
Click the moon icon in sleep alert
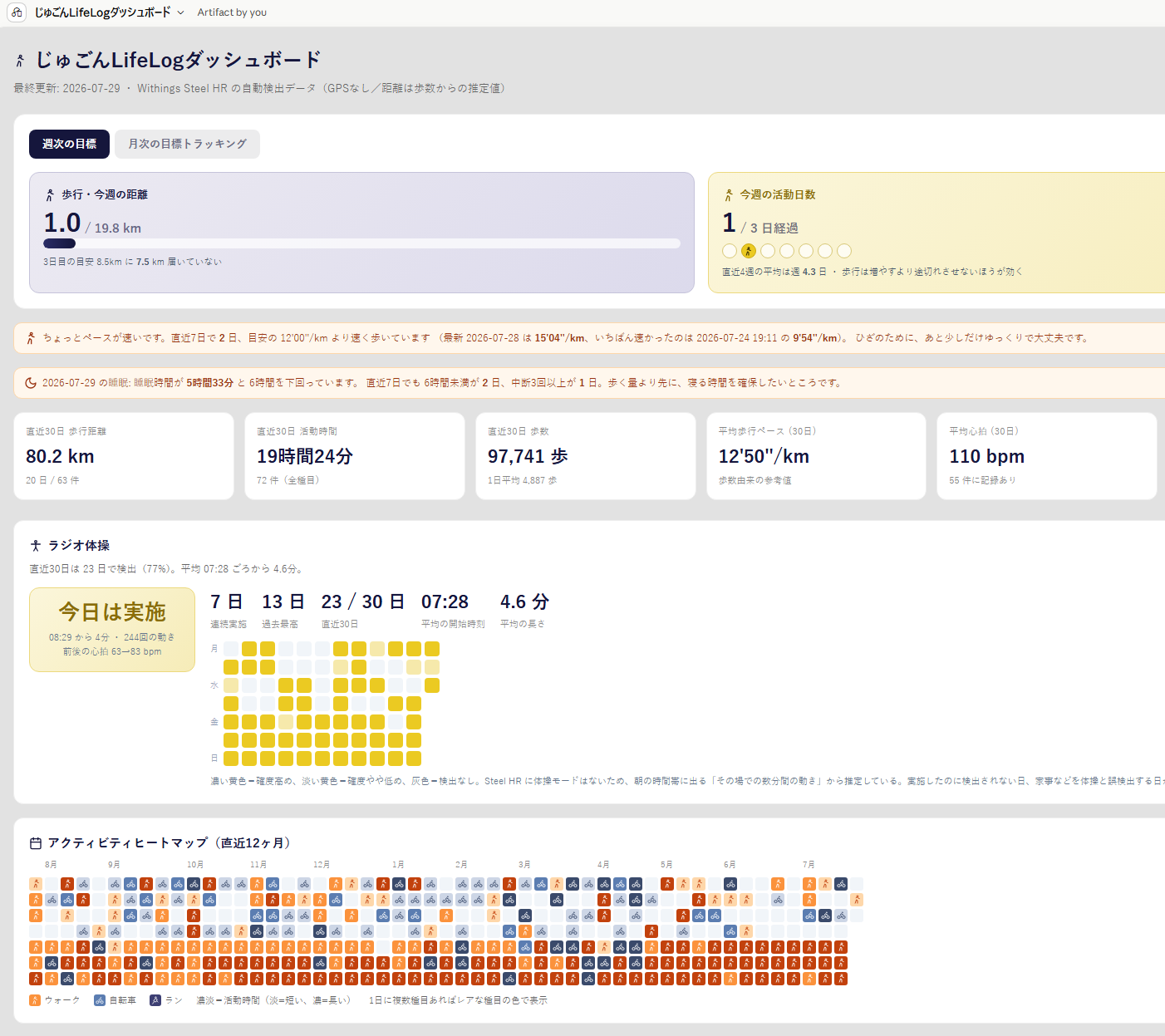click(31, 383)
